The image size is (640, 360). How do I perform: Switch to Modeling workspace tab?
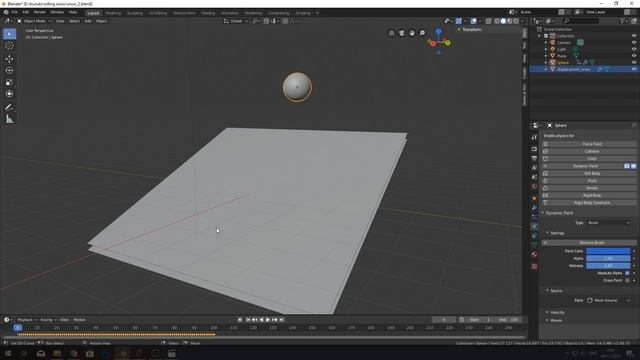[x=113, y=13]
